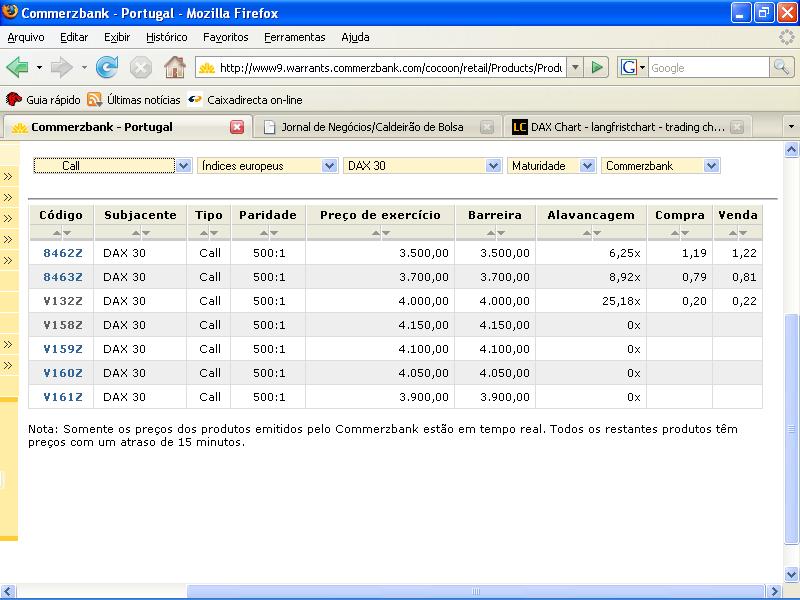
Task: Open the search engine chooser dropdown
Action: (633, 67)
